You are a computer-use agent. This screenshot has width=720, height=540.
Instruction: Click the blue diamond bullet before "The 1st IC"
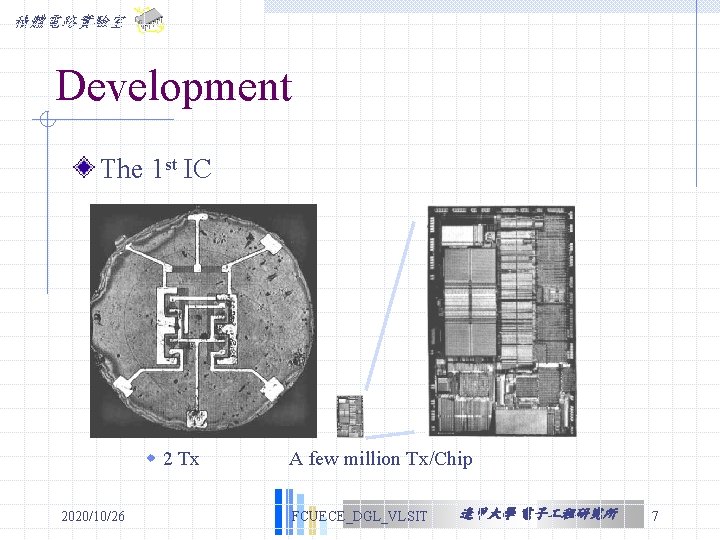[x=84, y=167]
